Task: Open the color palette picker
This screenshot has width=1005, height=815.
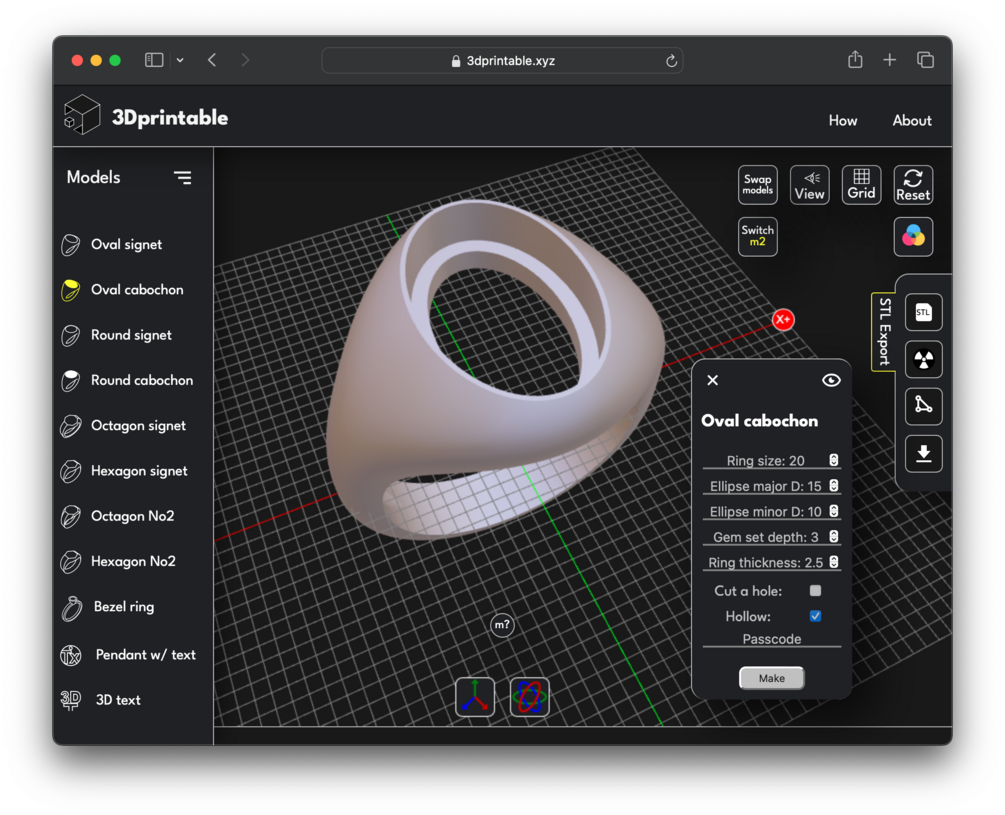Action: point(913,236)
